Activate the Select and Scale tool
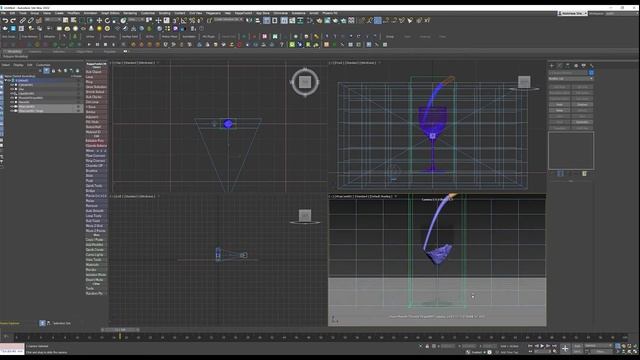 point(115,20)
